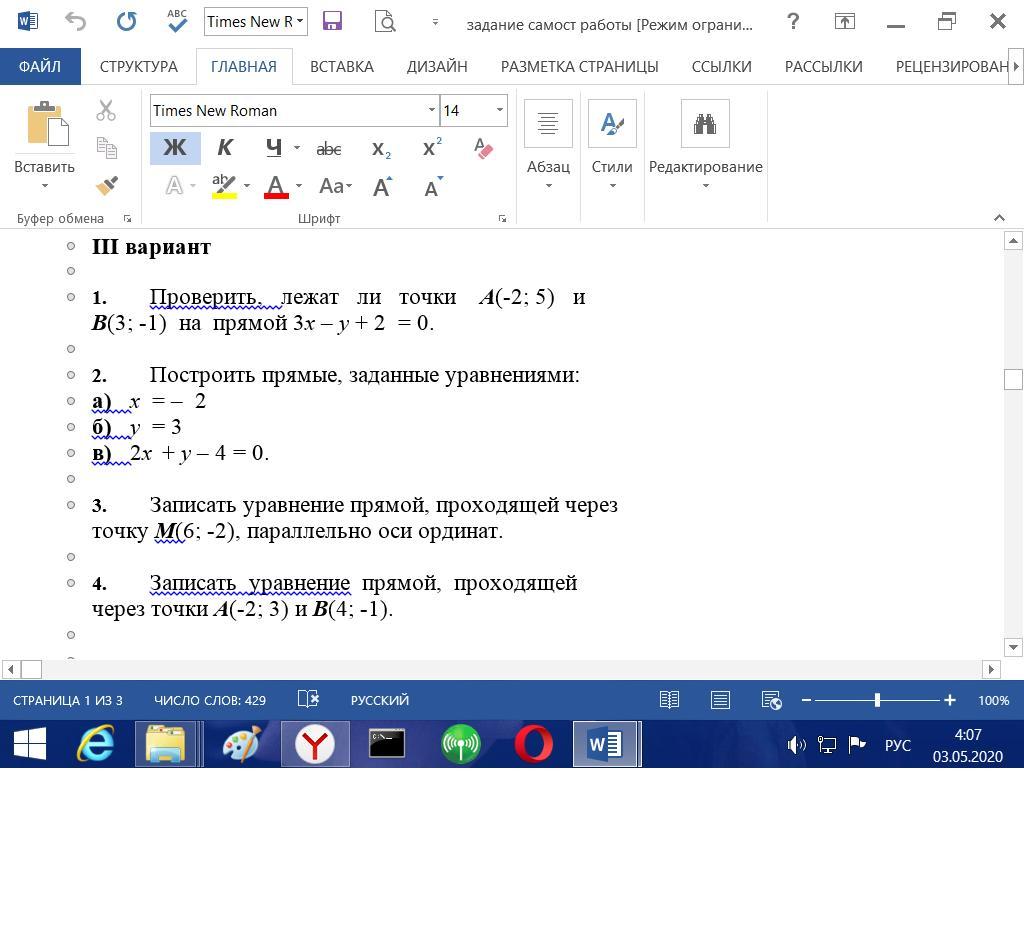Open the ССЫЛКИ tab

point(721,67)
